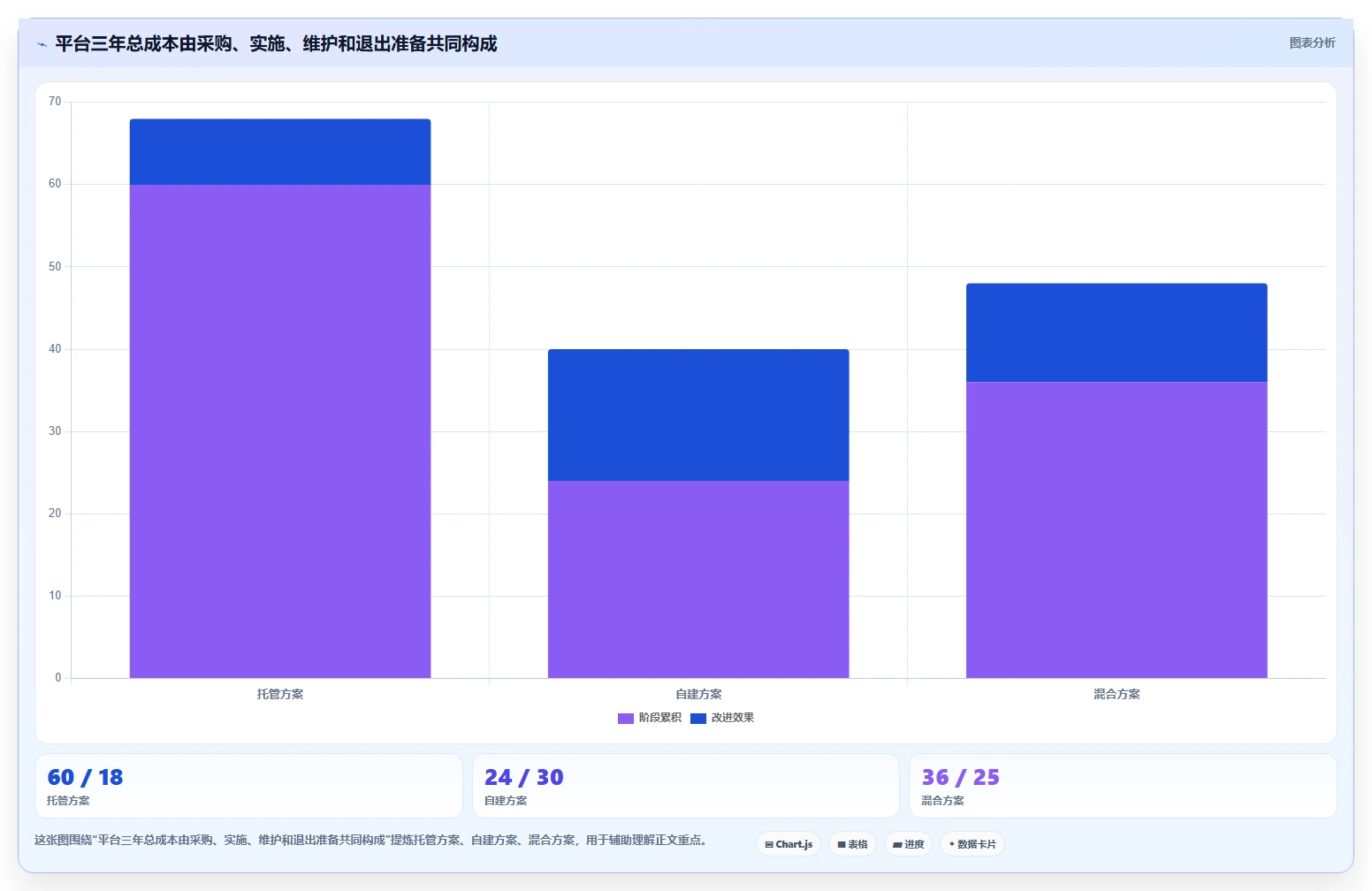Click the purple bar segment for 自建方案
1372x891 pixels.
pyautogui.click(x=698, y=580)
